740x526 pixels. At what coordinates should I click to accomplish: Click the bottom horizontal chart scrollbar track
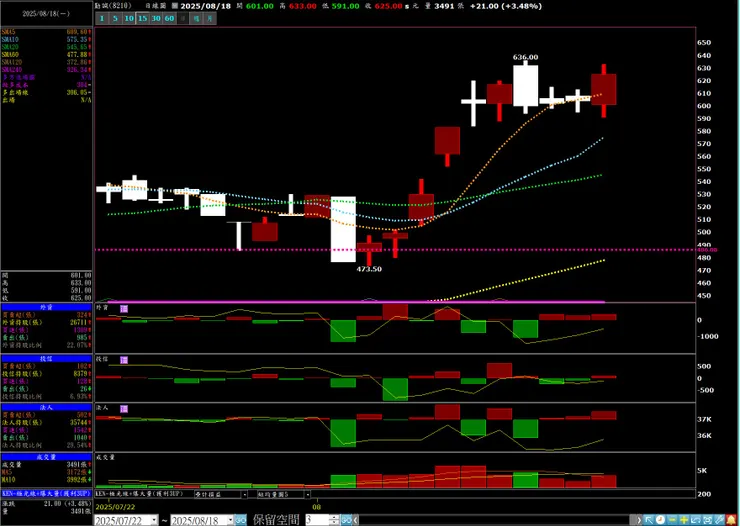tap(494, 520)
